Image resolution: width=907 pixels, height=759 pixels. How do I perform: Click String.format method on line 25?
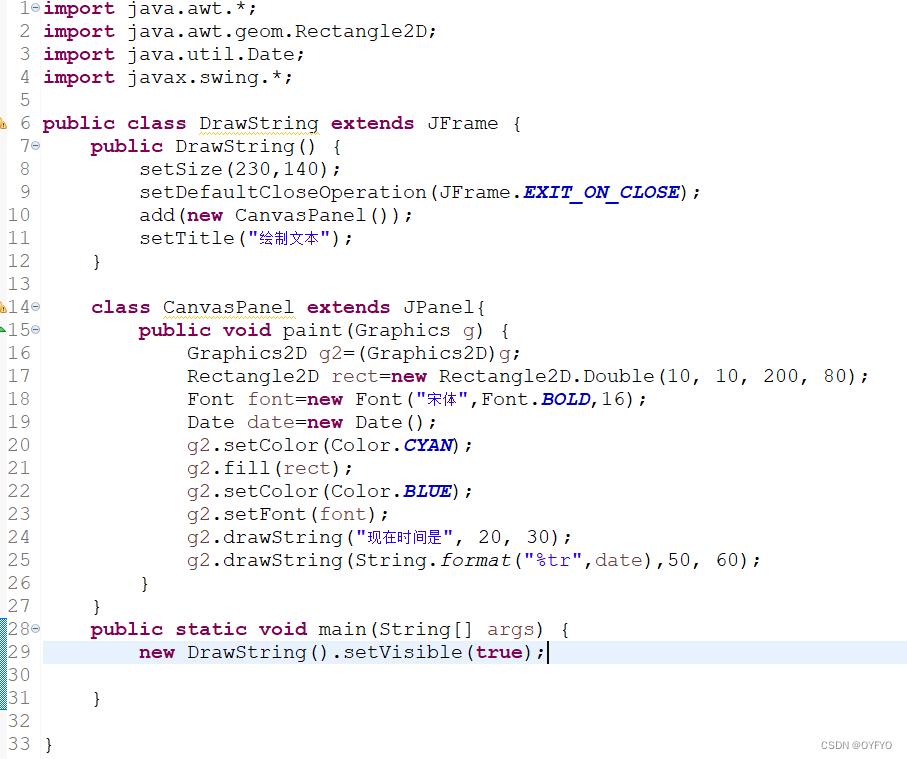[433, 560]
